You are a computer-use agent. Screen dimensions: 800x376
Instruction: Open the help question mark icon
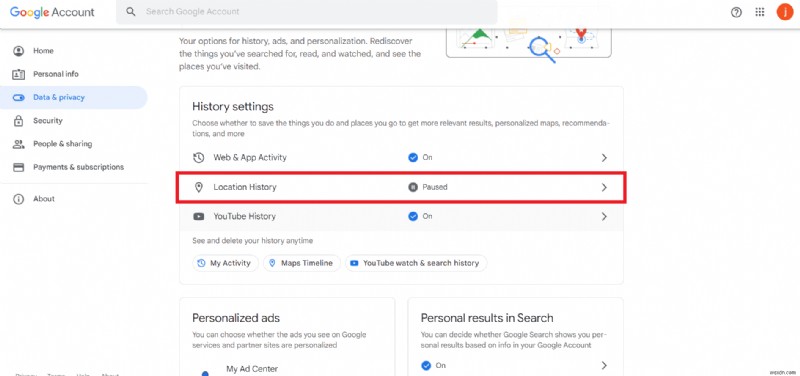(x=736, y=12)
